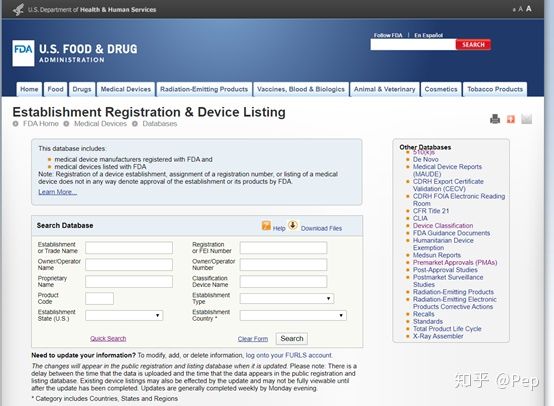Screen dimensions: 554x406
Task: Open the Tobacco Products tab
Action: [x=495, y=89]
